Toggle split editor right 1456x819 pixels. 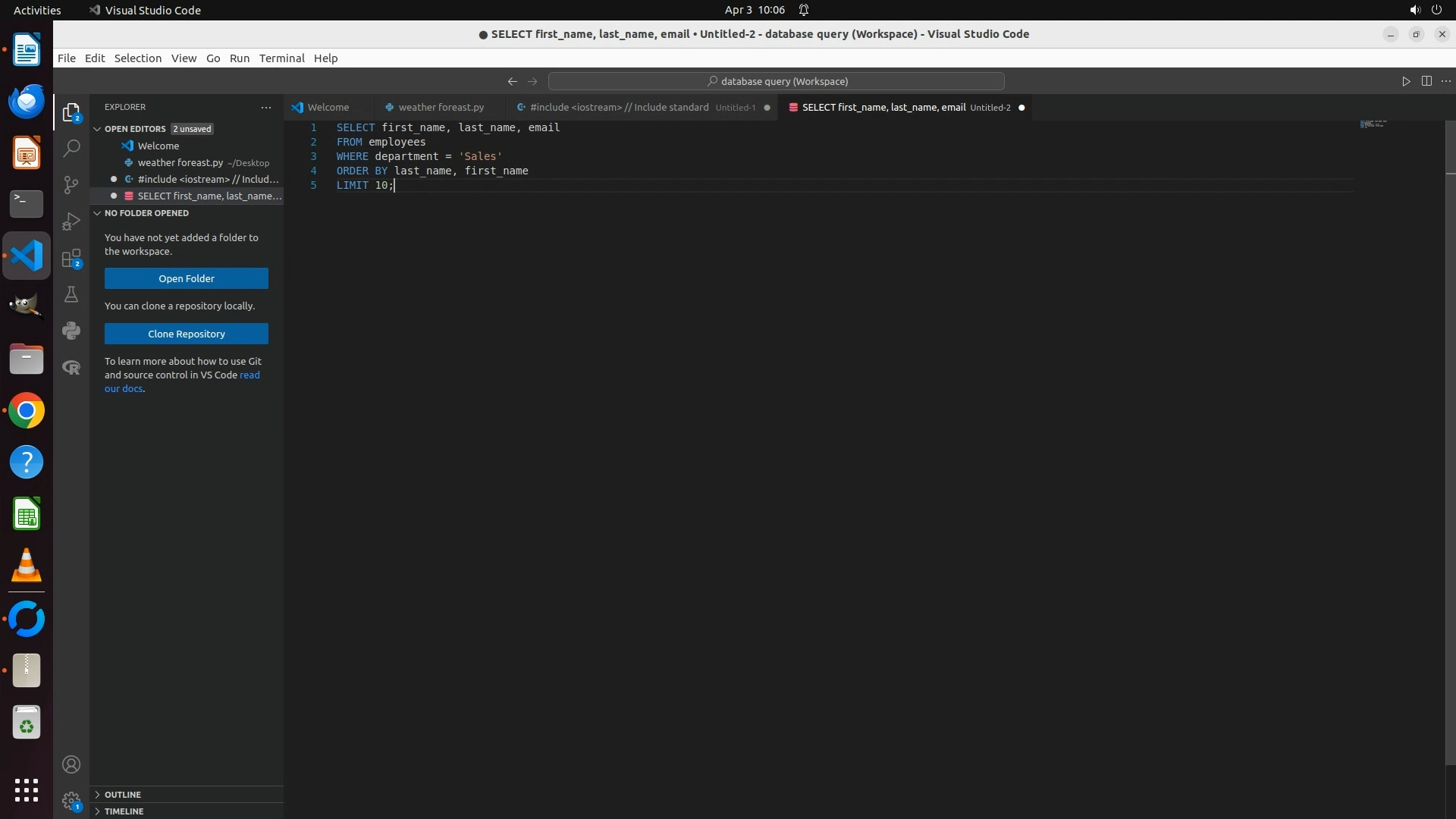click(x=1426, y=81)
